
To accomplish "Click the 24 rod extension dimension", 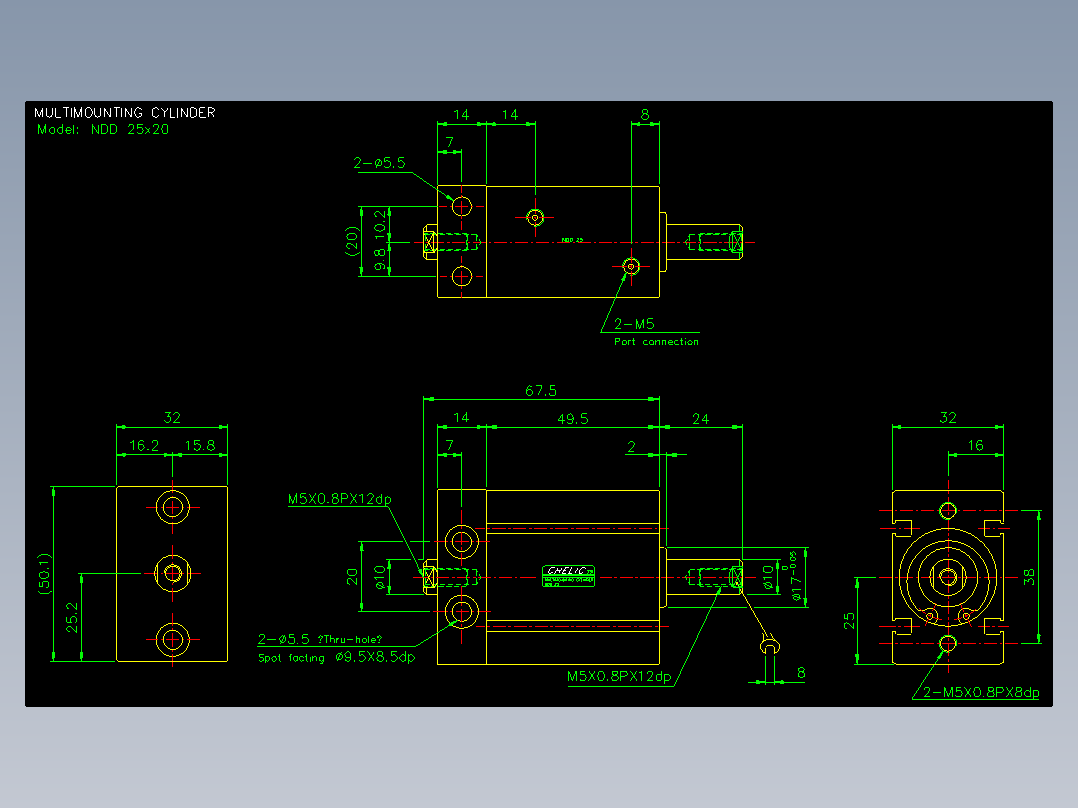I will pyautogui.click(x=701, y=419).
